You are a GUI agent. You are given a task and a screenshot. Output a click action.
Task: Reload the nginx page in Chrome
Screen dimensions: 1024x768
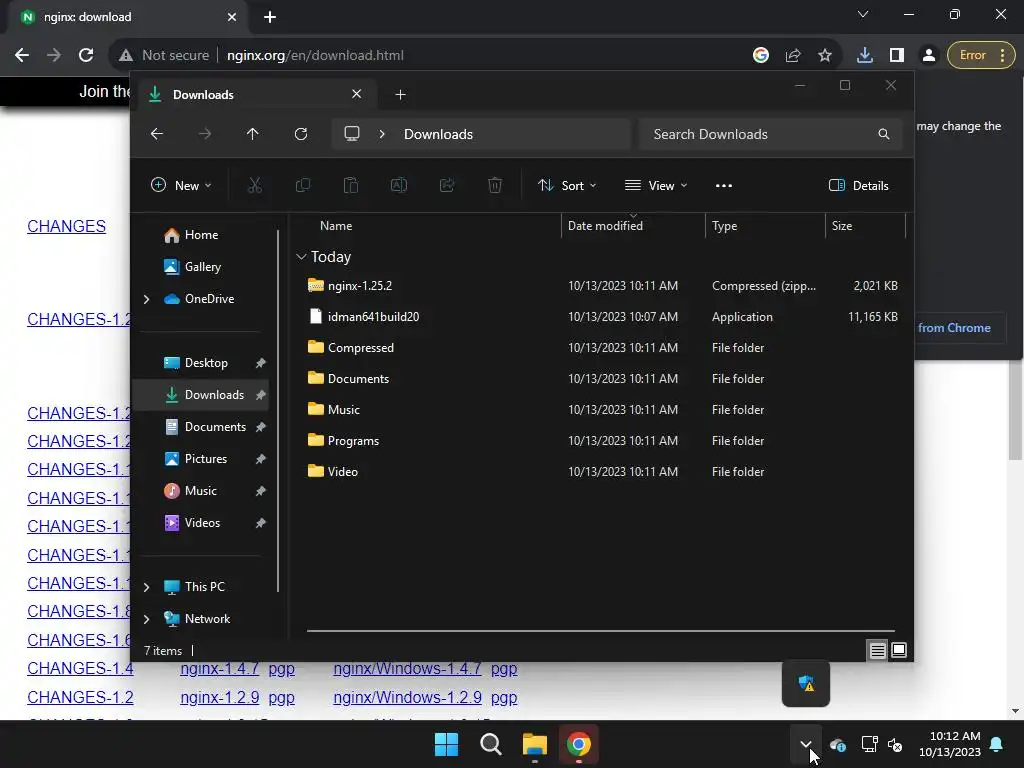(86, 56)
